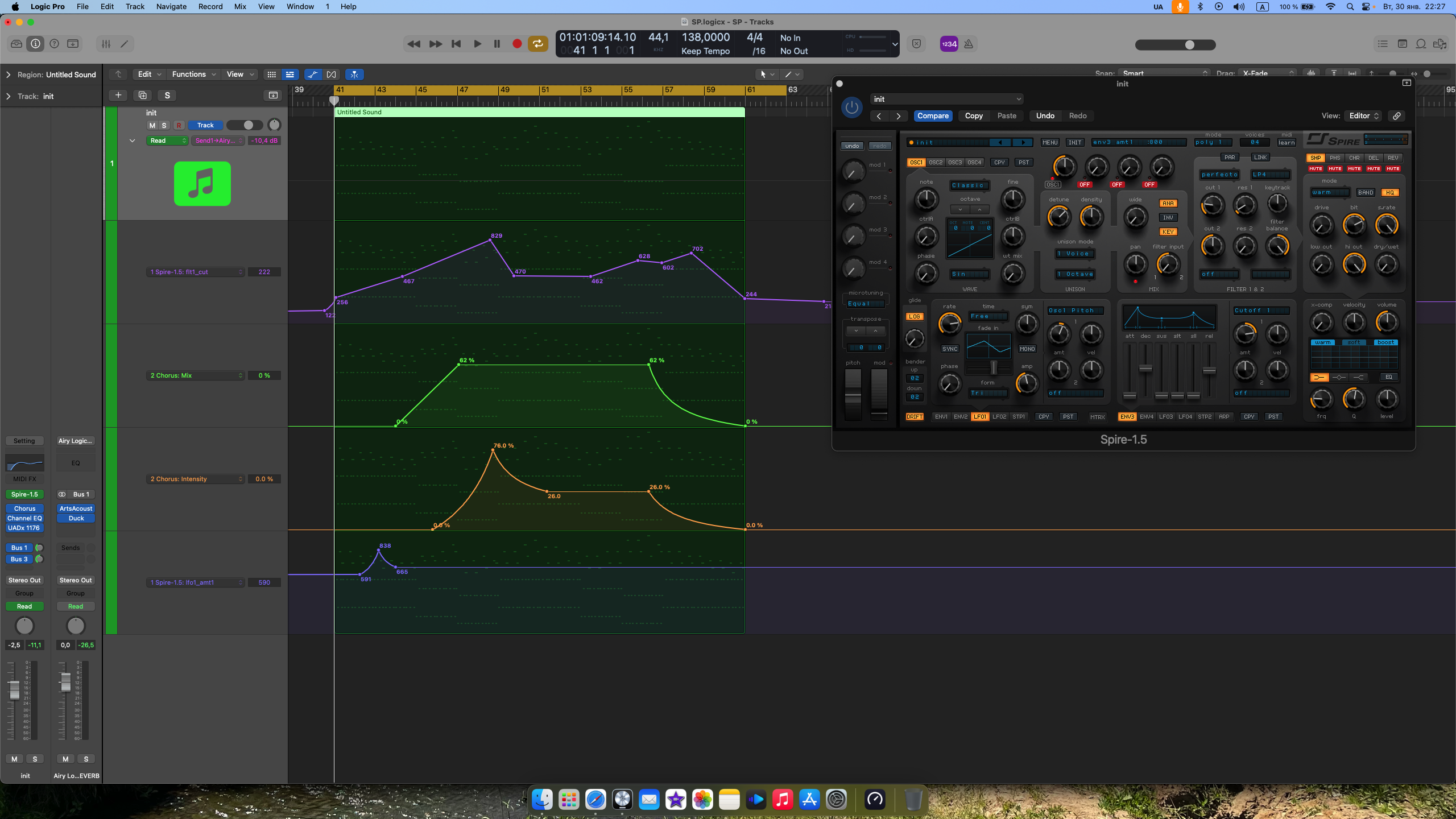The width and height of the screenshot is (1456, 819).
Task: Open the Mixer sliders icon
Action: [x=106, y=44]
